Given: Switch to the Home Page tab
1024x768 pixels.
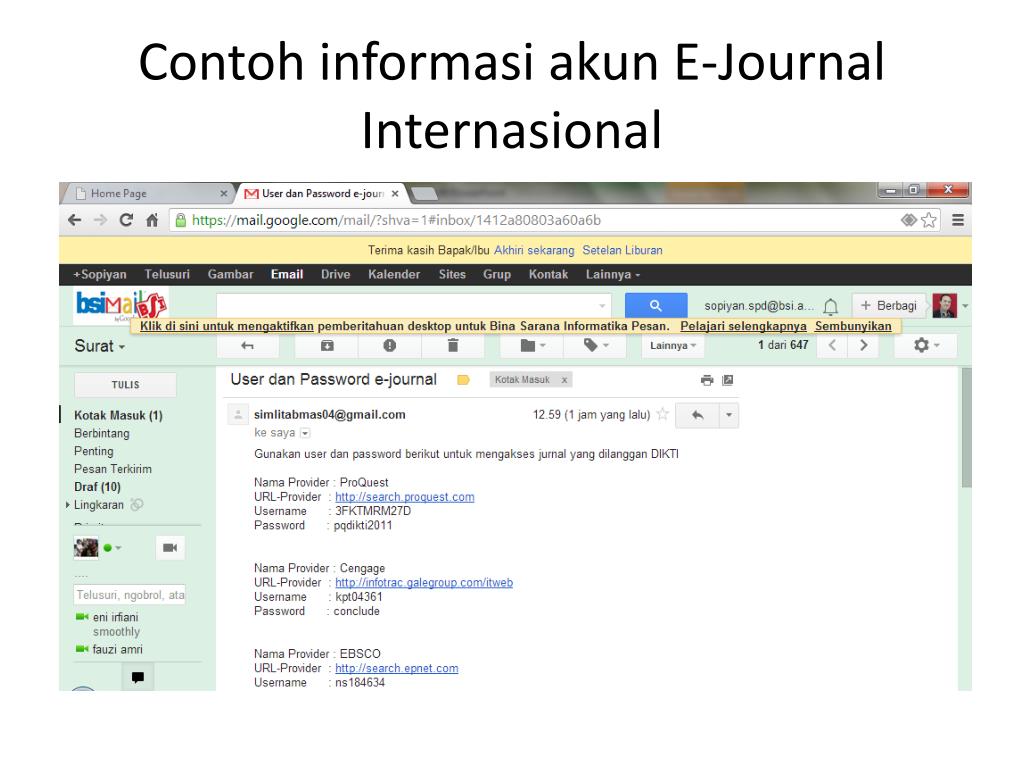Looking at the screenshot, I should tap(147, 193).
